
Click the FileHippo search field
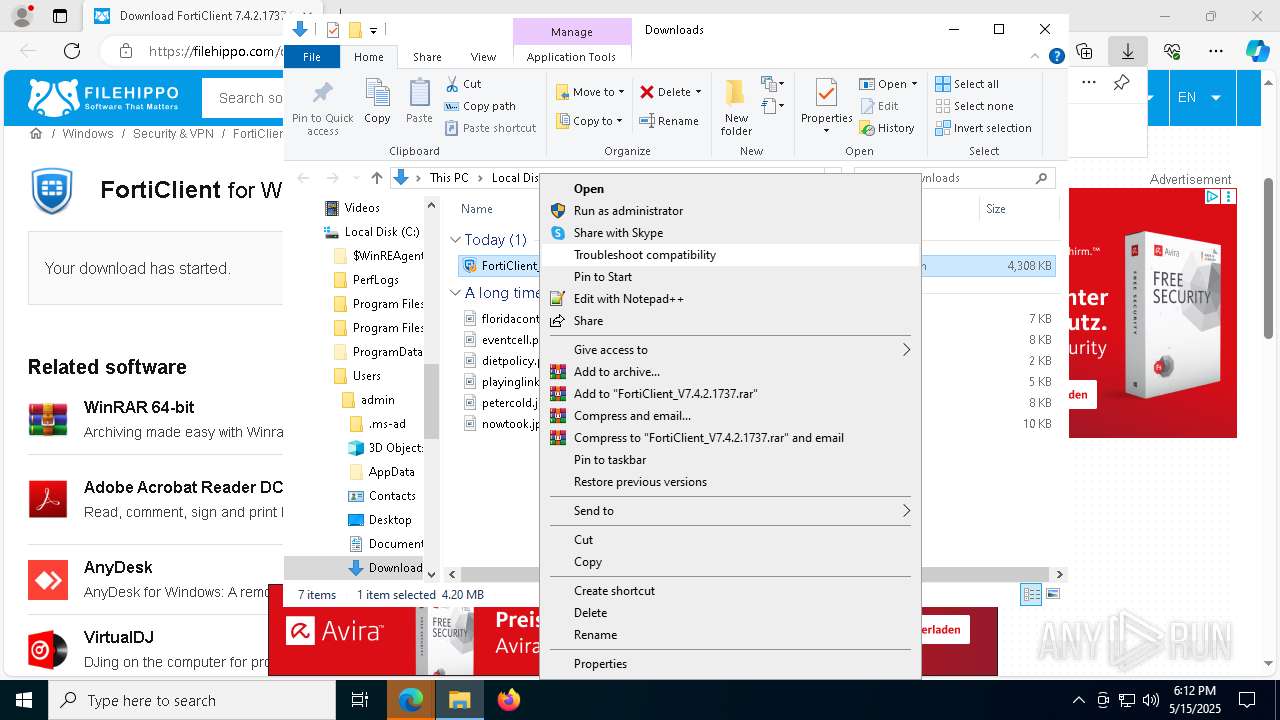click(x=244, y=97)
